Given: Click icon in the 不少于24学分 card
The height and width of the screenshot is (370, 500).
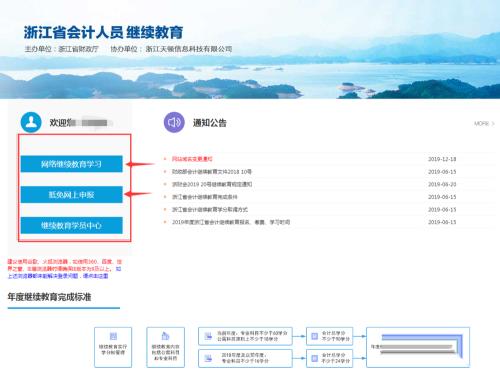Looking at the screenshot, I should [x=314, y=358].
